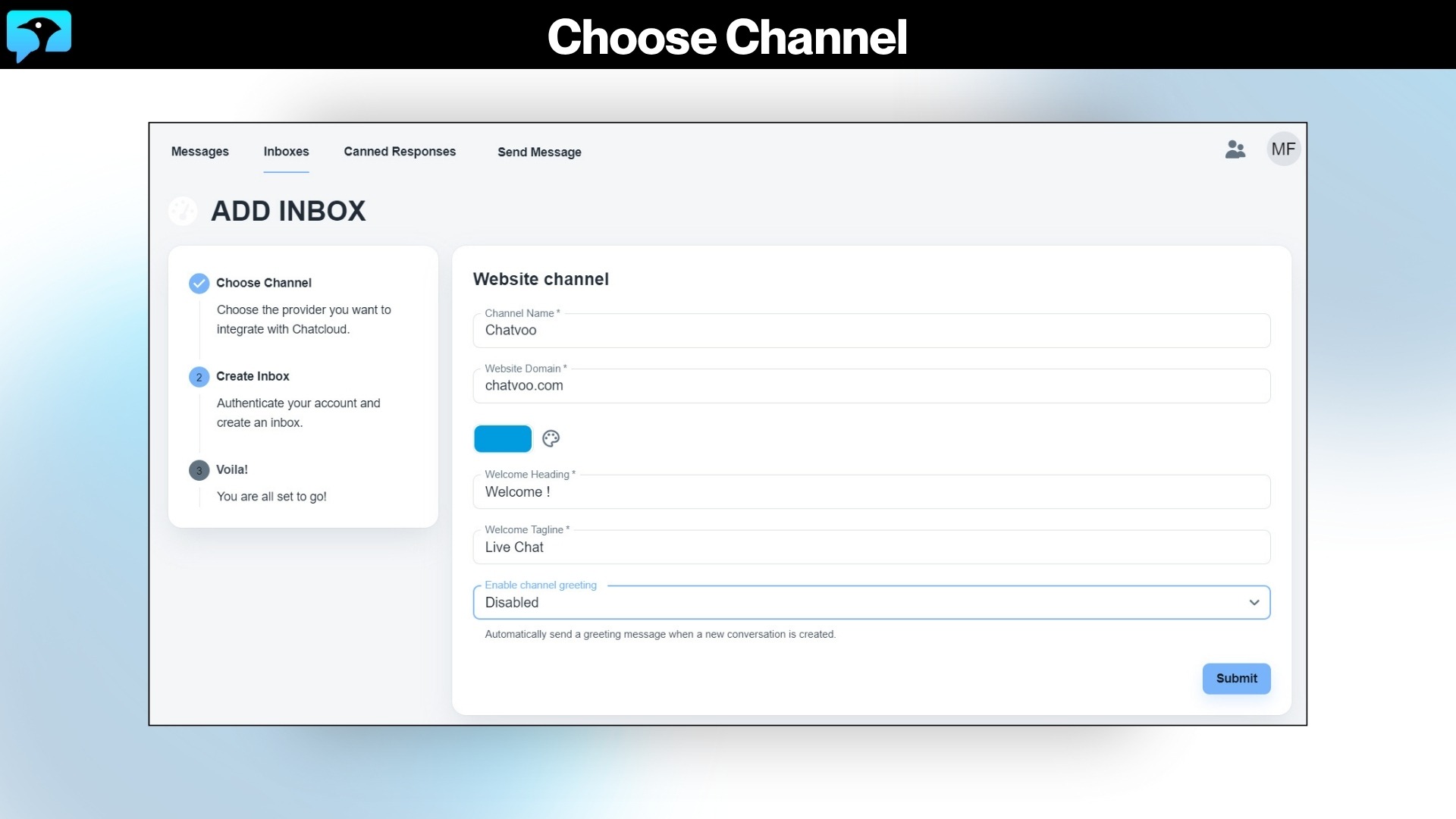Click the Website Domain input field

click(x=871, y=386)
